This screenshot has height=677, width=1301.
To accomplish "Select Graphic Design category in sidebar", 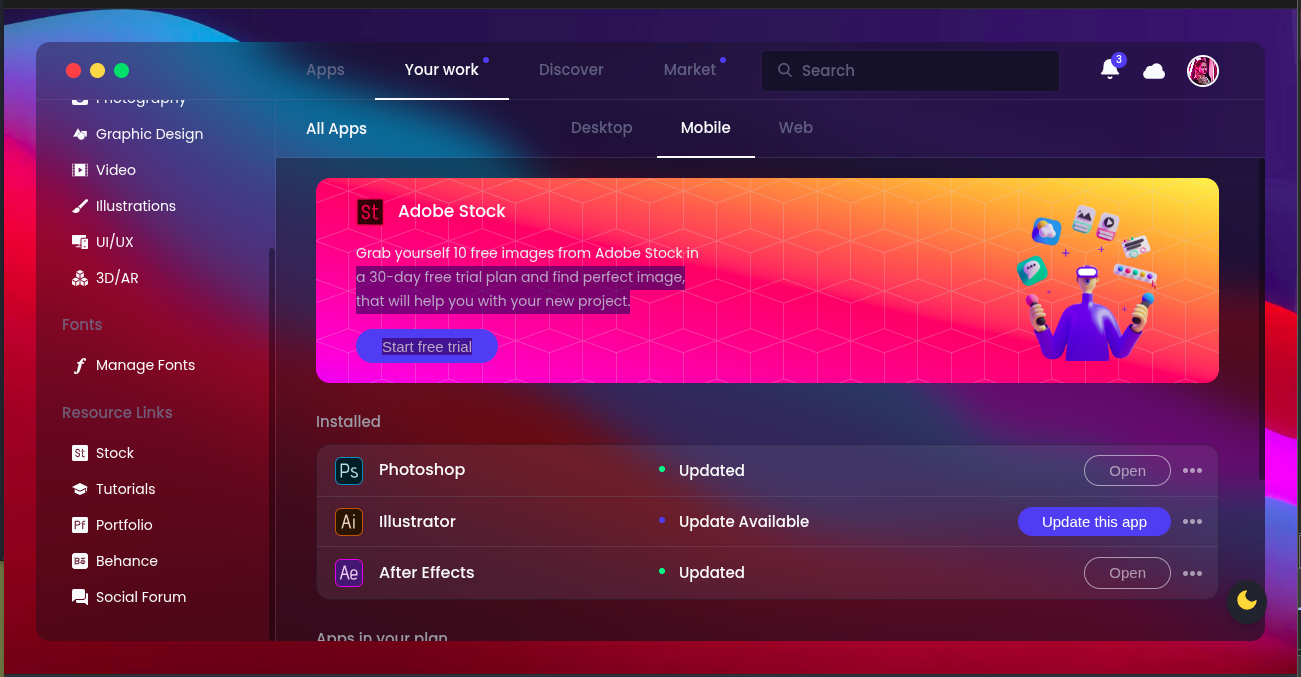I will pos(149,134).
